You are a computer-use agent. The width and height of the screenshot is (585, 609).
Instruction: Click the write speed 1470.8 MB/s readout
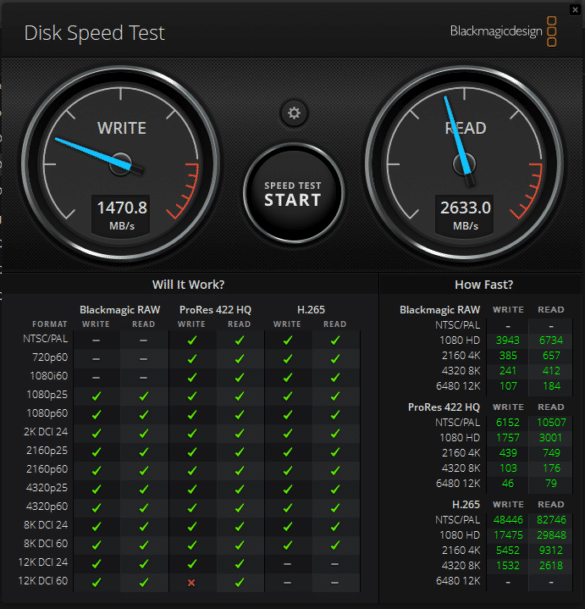(122, 215)
